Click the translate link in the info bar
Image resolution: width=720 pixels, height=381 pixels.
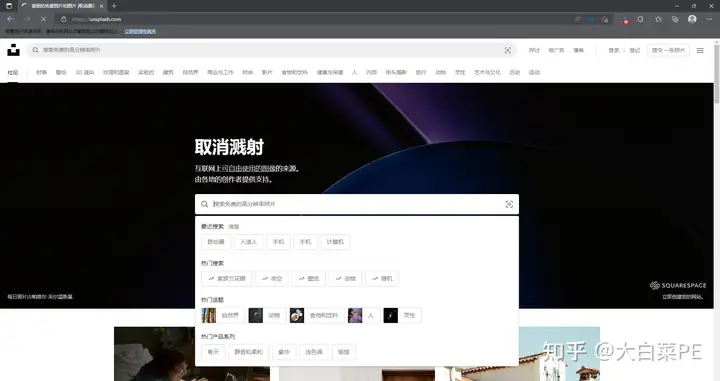140,31
